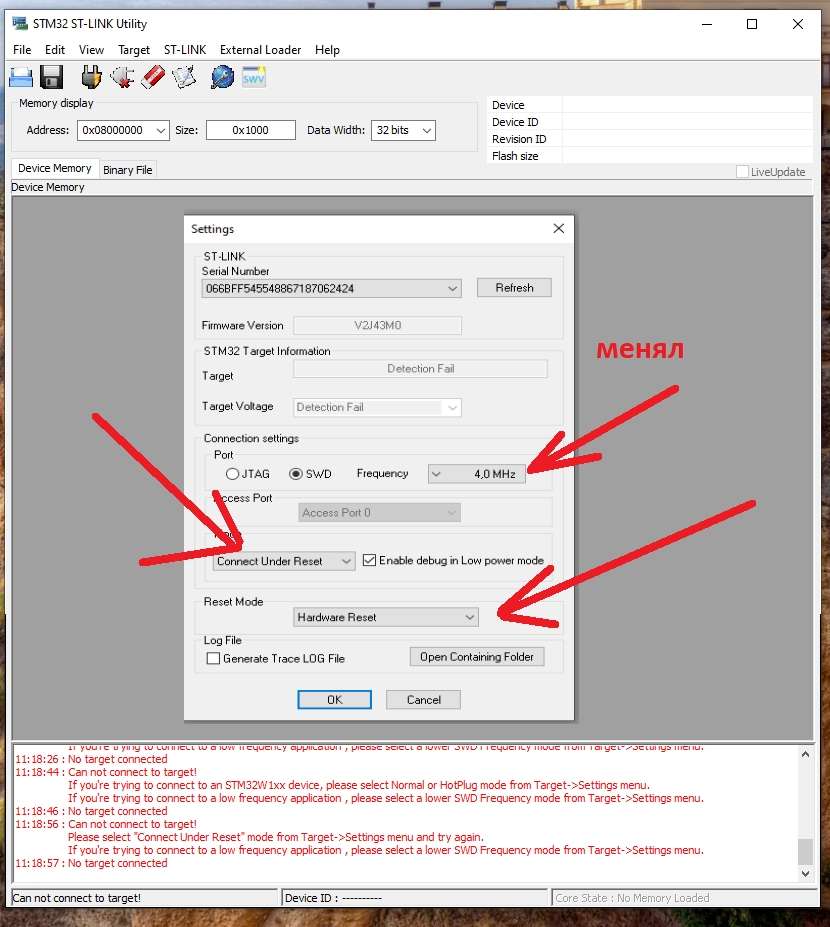Screen dimensions: 830x927
Task: Click the '11:18:57 : No target connected' log line
Action: click(91, 863)
